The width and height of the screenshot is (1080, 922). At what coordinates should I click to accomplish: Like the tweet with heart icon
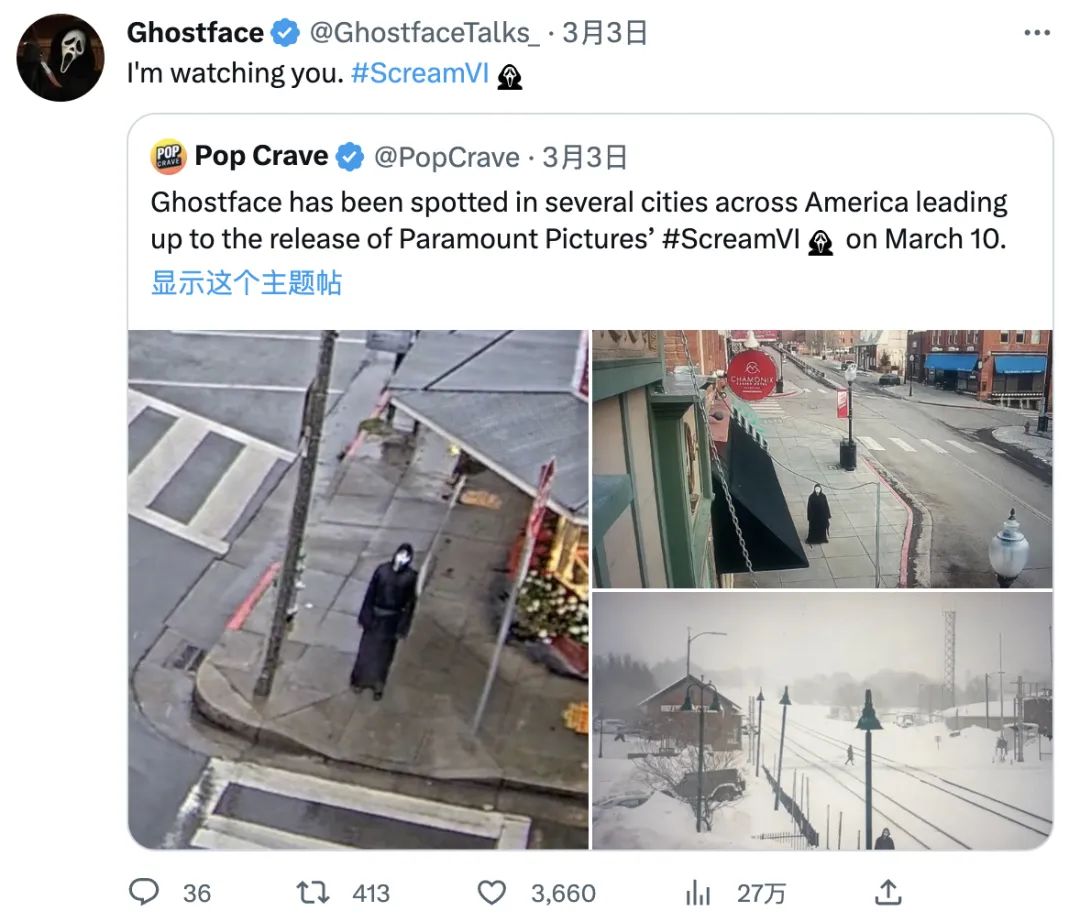pyautogui.click(x=491, y=892)
